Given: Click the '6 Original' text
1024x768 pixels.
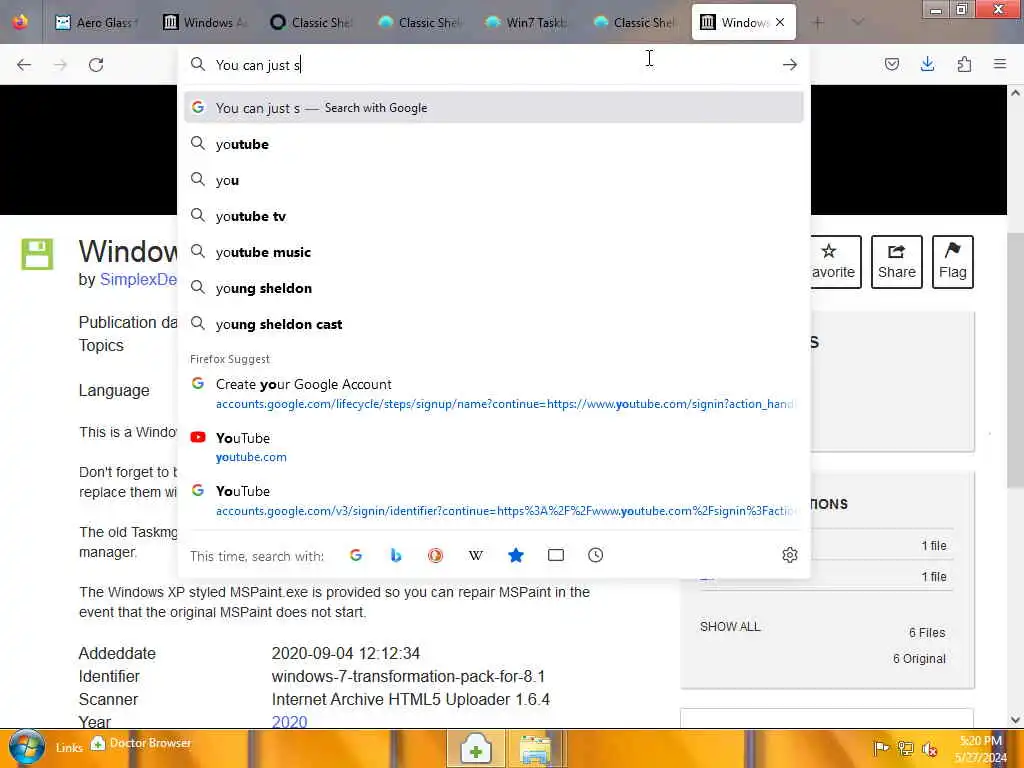Looking at the screenshot, I should [920, 659].
